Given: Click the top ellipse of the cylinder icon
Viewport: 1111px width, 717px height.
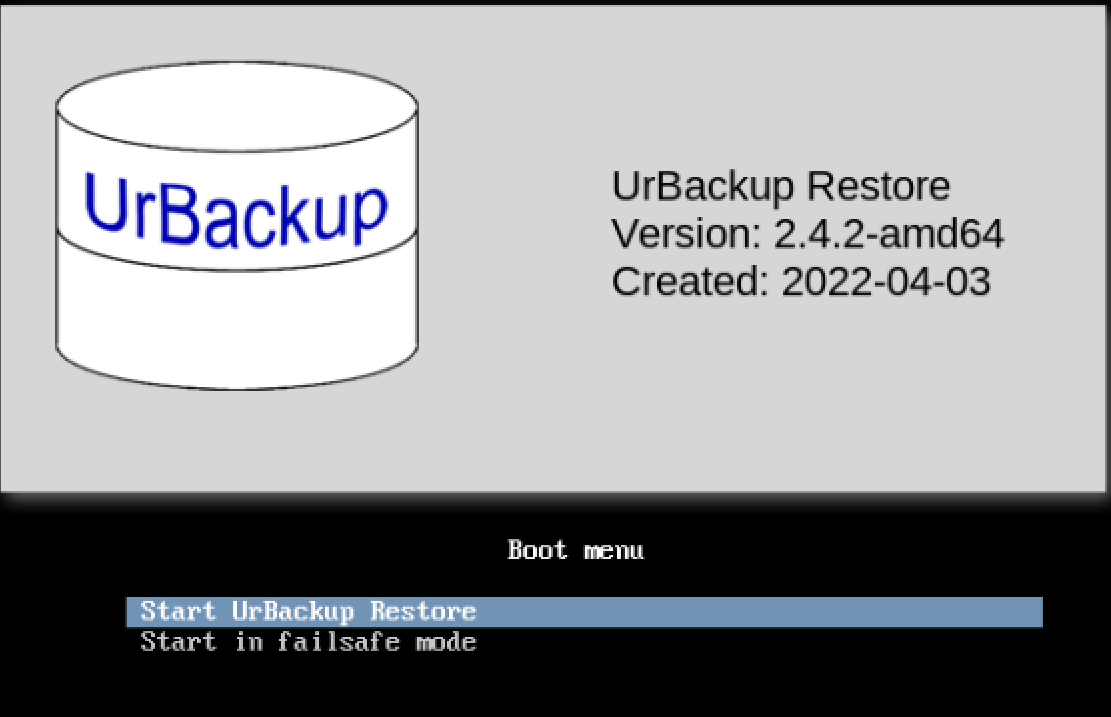Looking at the screenshot, I should click(x=237, y=106).
